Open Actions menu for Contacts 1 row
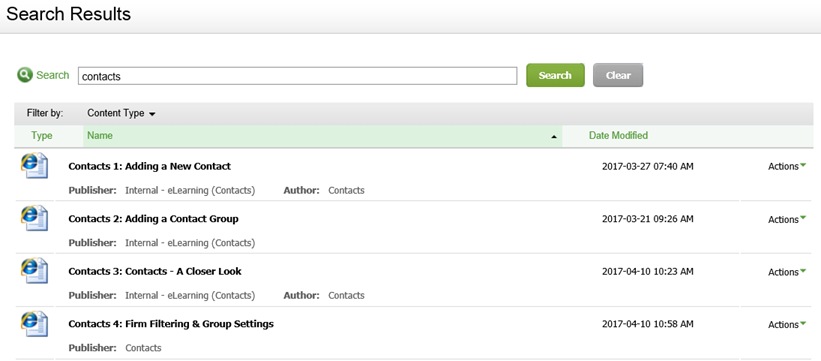The height and width of the screenshot is (361, 821). [787, 167]
